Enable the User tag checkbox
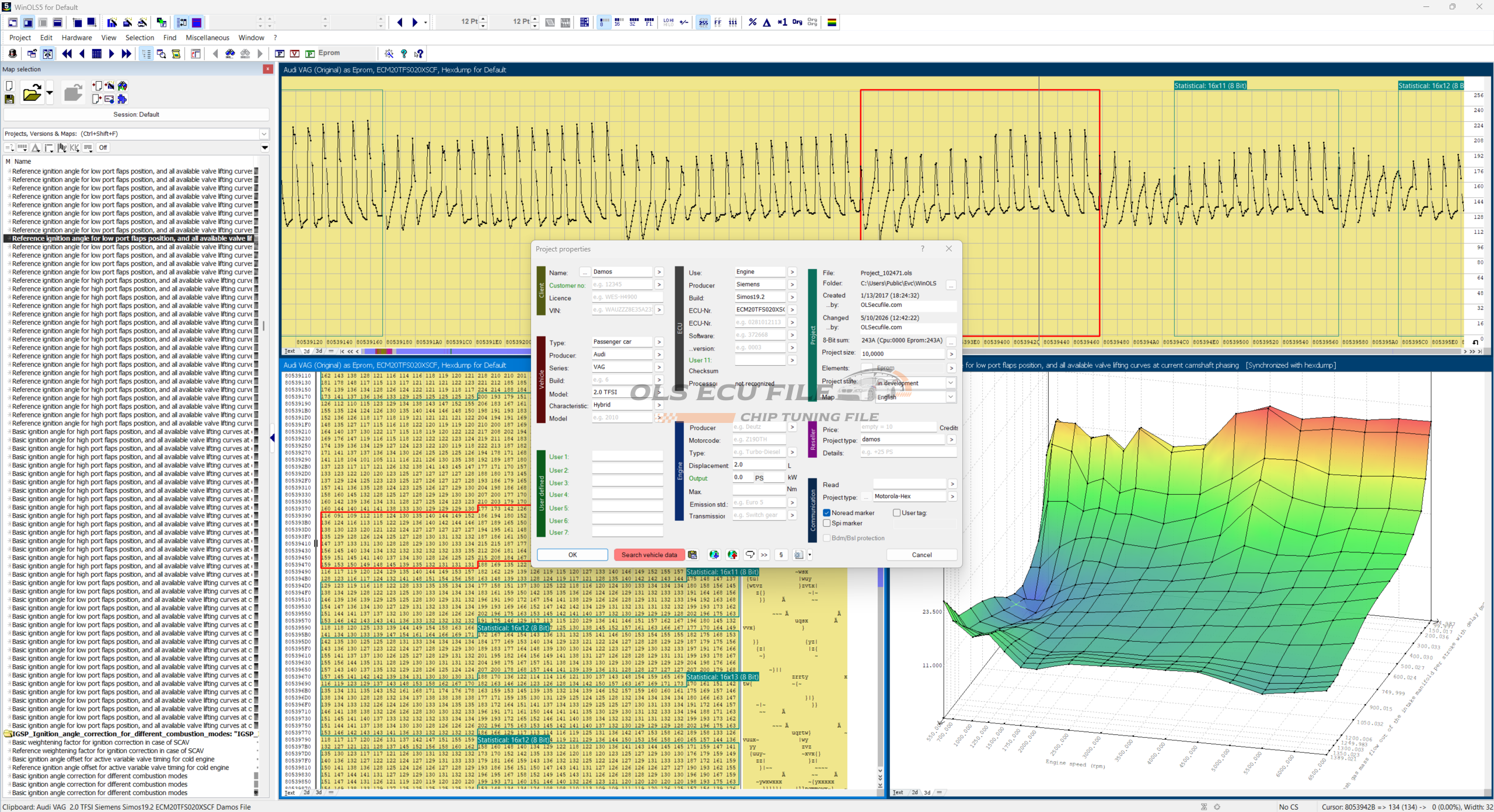Viewport: 1494px width, 812px height. coord(897,513)
